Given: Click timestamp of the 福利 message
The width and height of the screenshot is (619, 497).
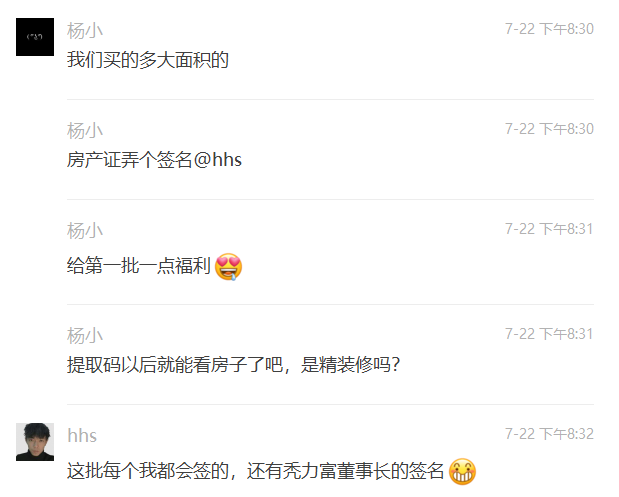Looking at the screenshot, I should pyautogui.click(x=549, y=229).
